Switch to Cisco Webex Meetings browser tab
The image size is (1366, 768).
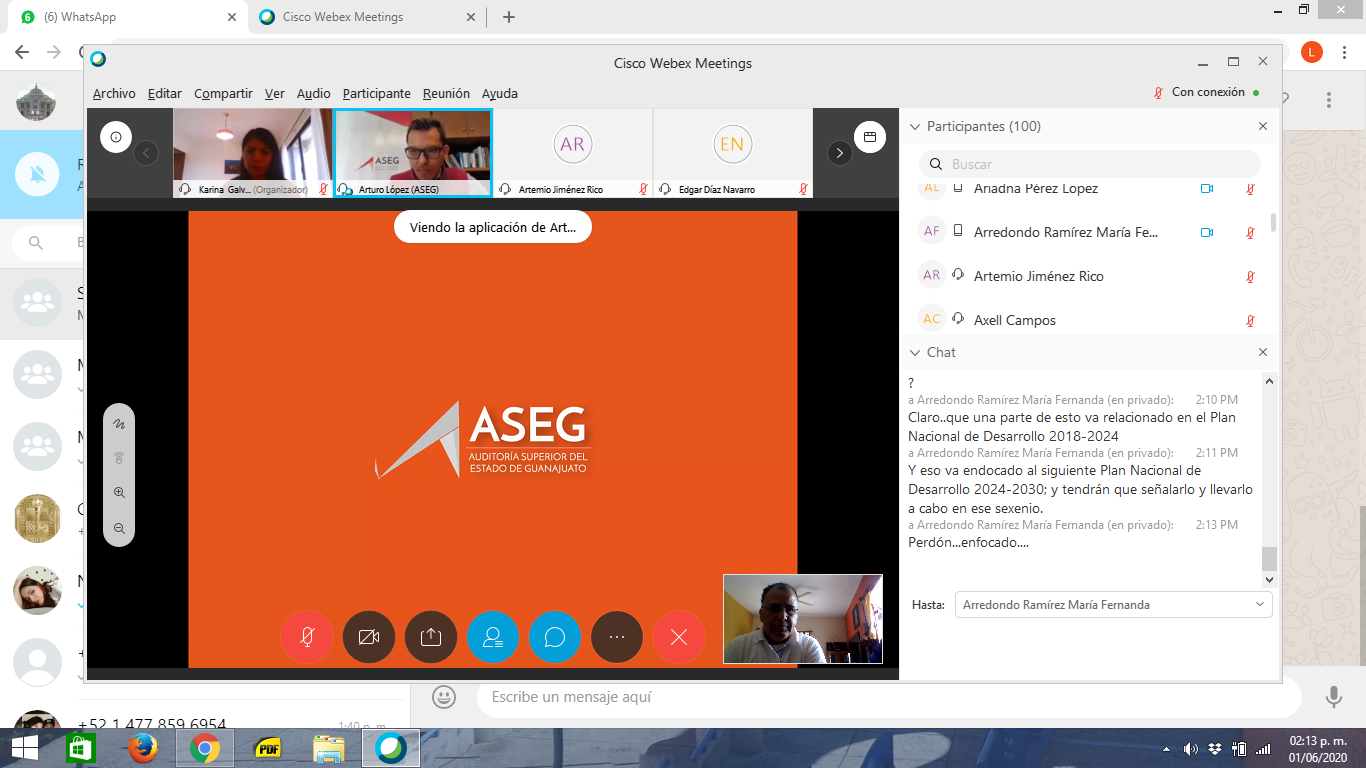point(368,17)
